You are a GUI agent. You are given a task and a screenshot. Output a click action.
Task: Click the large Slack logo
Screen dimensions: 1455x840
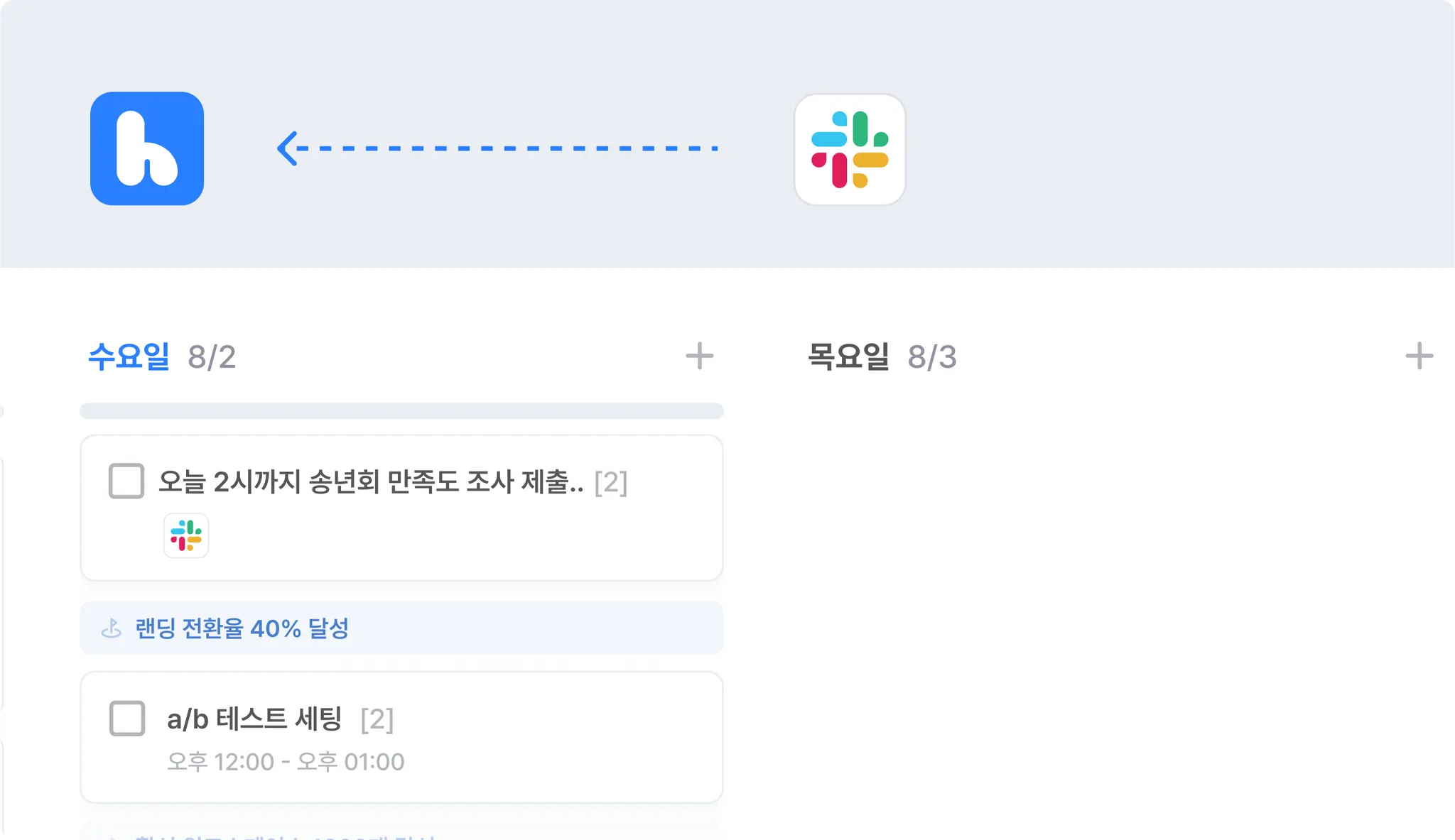(850, 150)
